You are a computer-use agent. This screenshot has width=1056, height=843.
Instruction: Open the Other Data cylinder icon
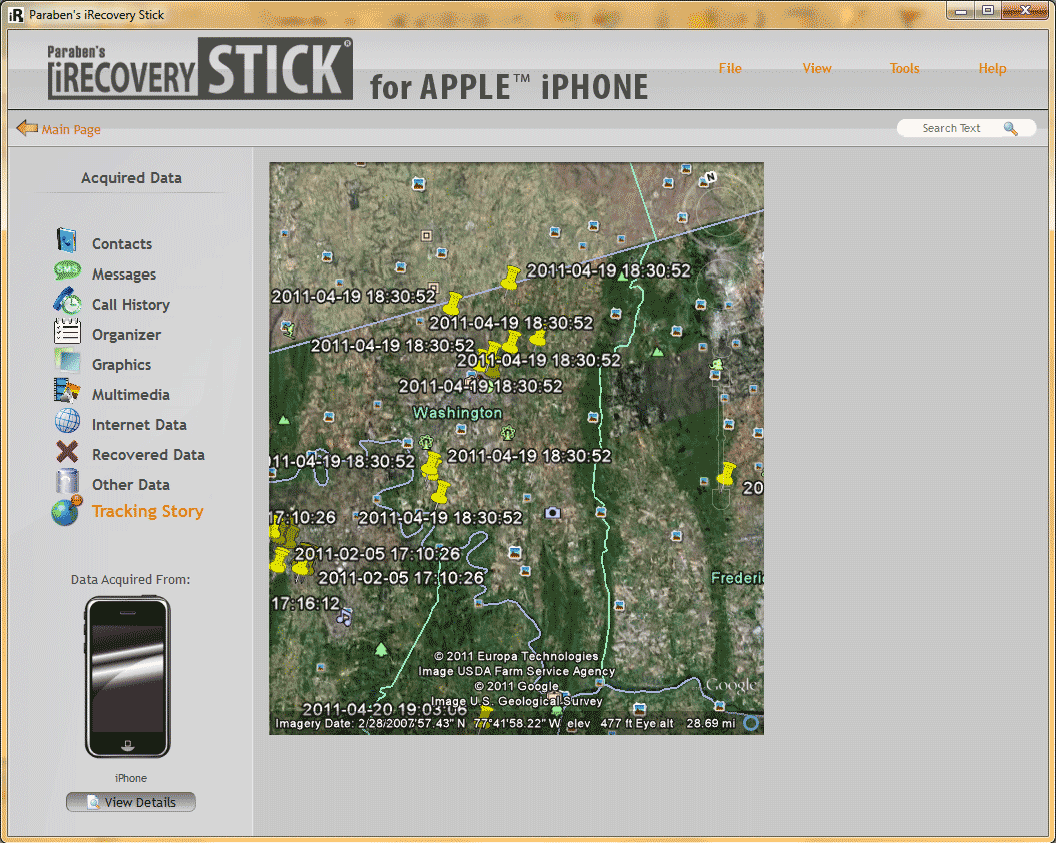(67, 481)
